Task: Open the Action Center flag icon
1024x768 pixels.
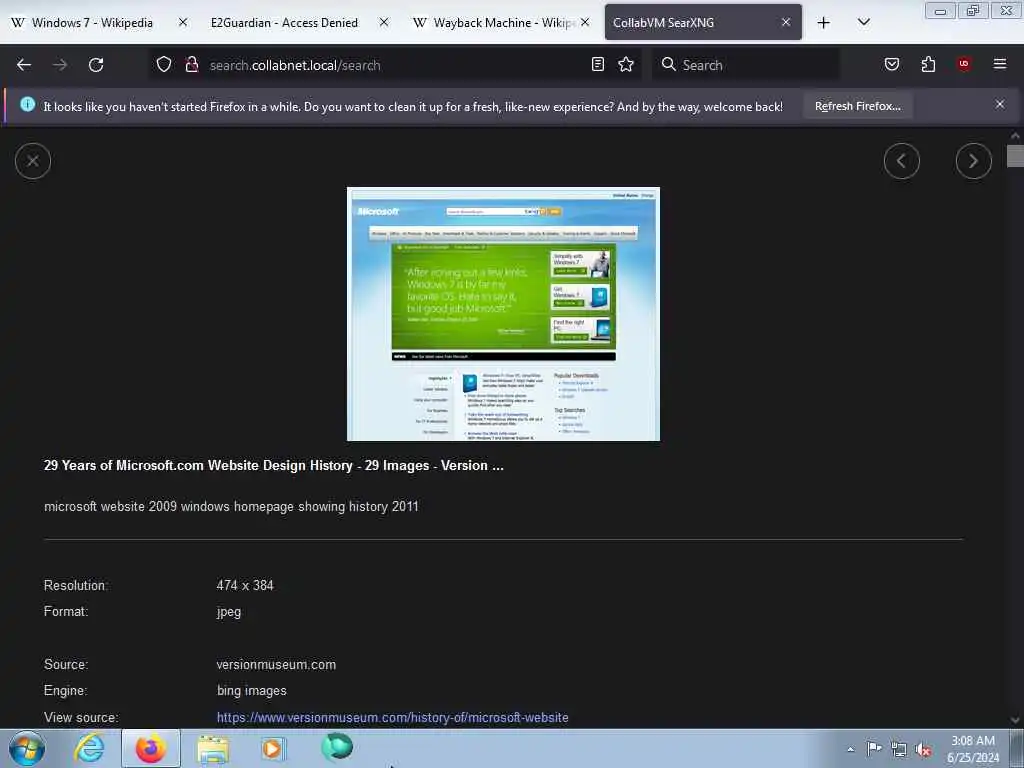Action: (874, 748)
